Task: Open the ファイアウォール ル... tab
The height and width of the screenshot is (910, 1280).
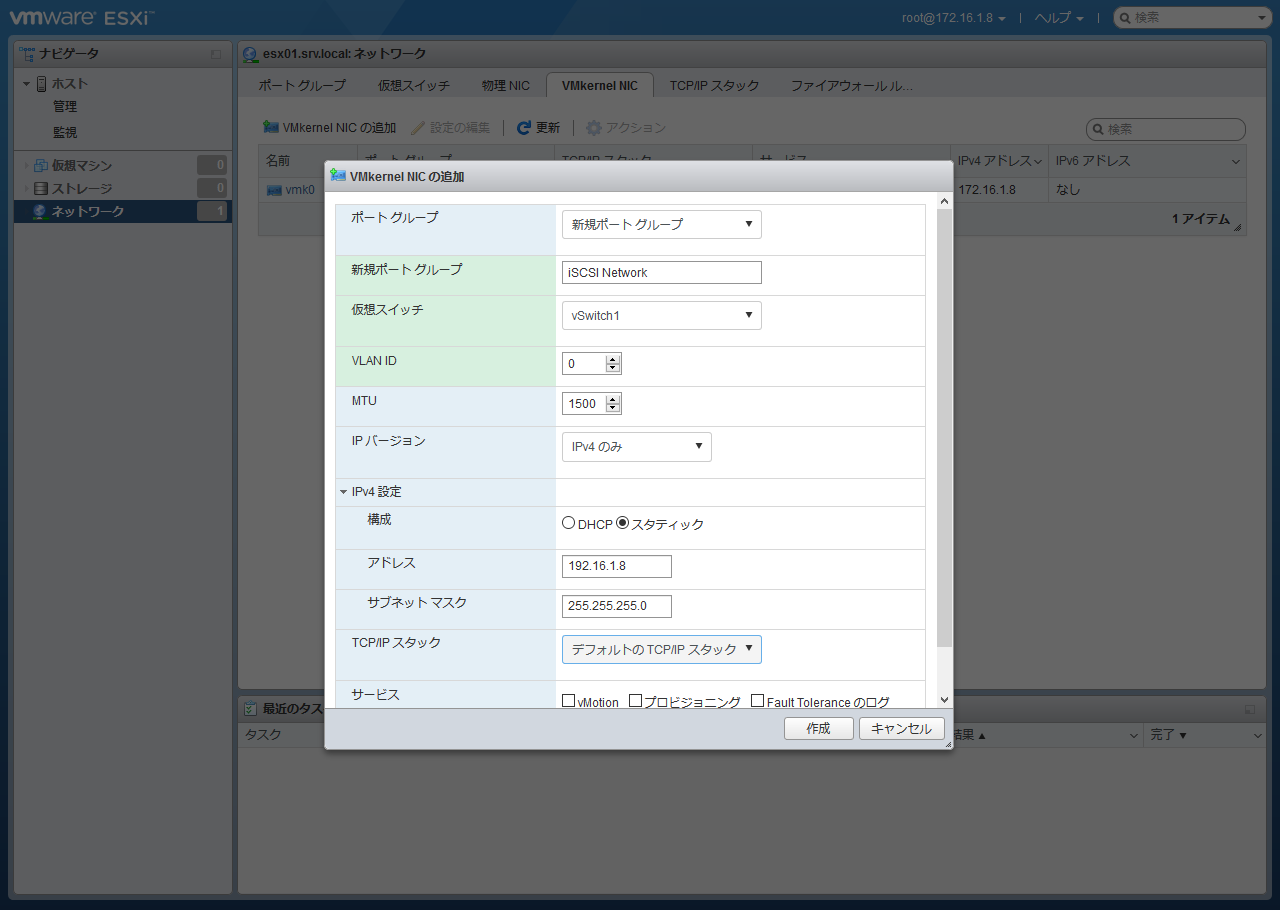Action: point(852,86)
